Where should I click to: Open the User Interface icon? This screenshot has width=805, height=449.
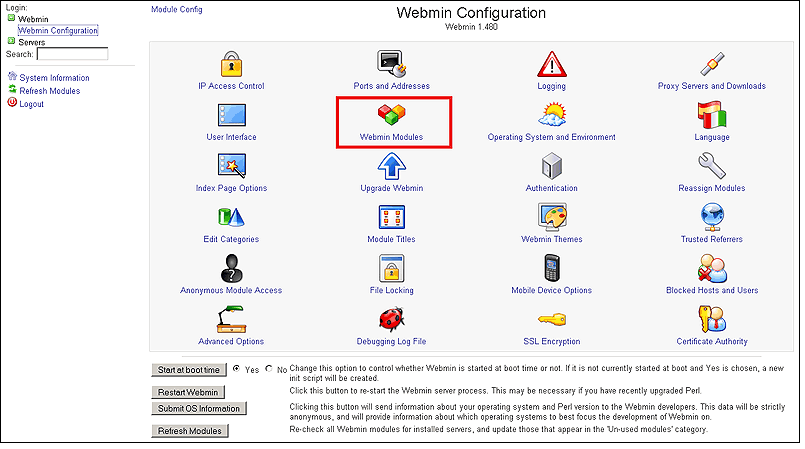click(x=232, y=115)
